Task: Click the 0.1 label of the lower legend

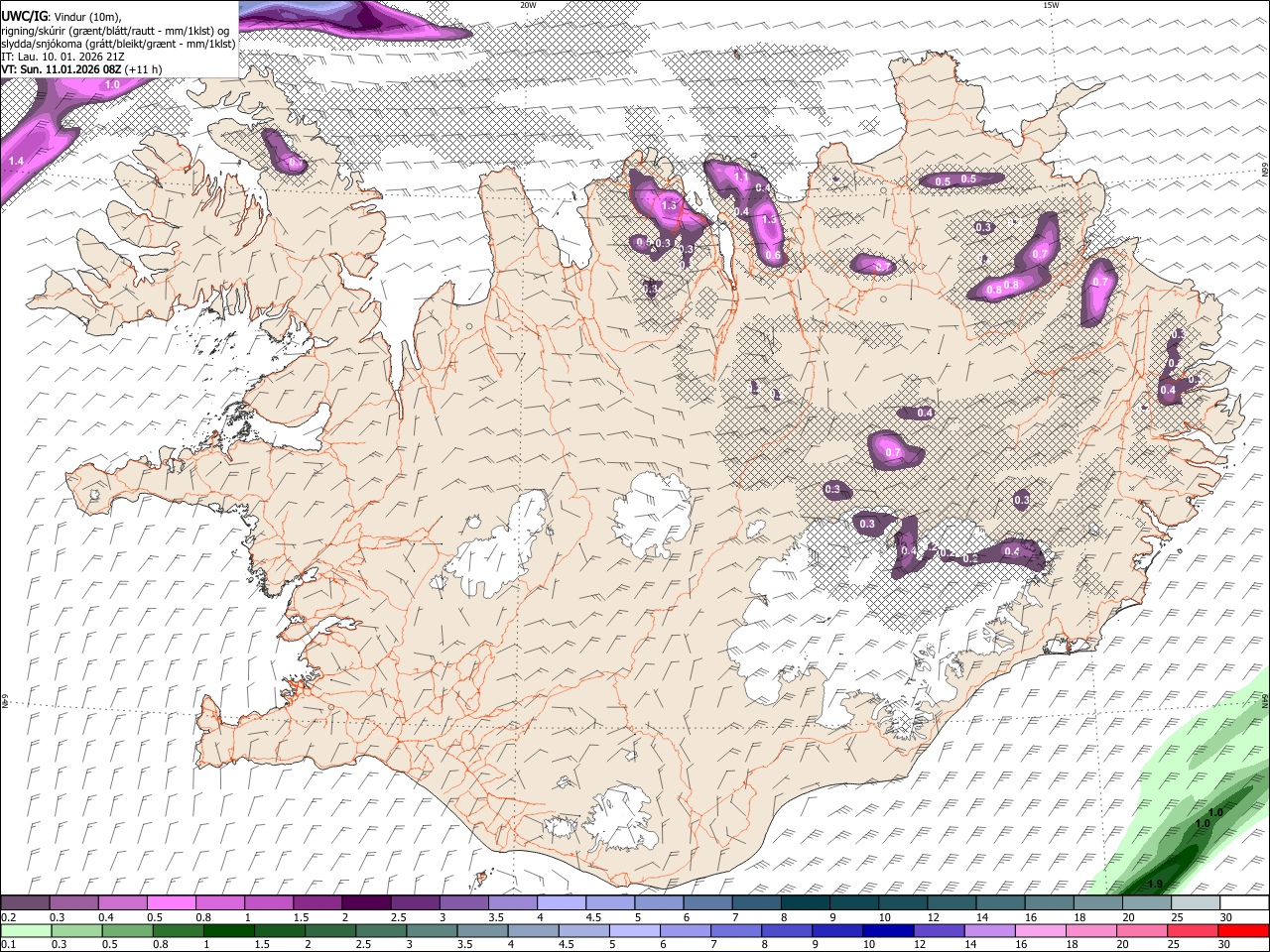Action: point(8,944)
